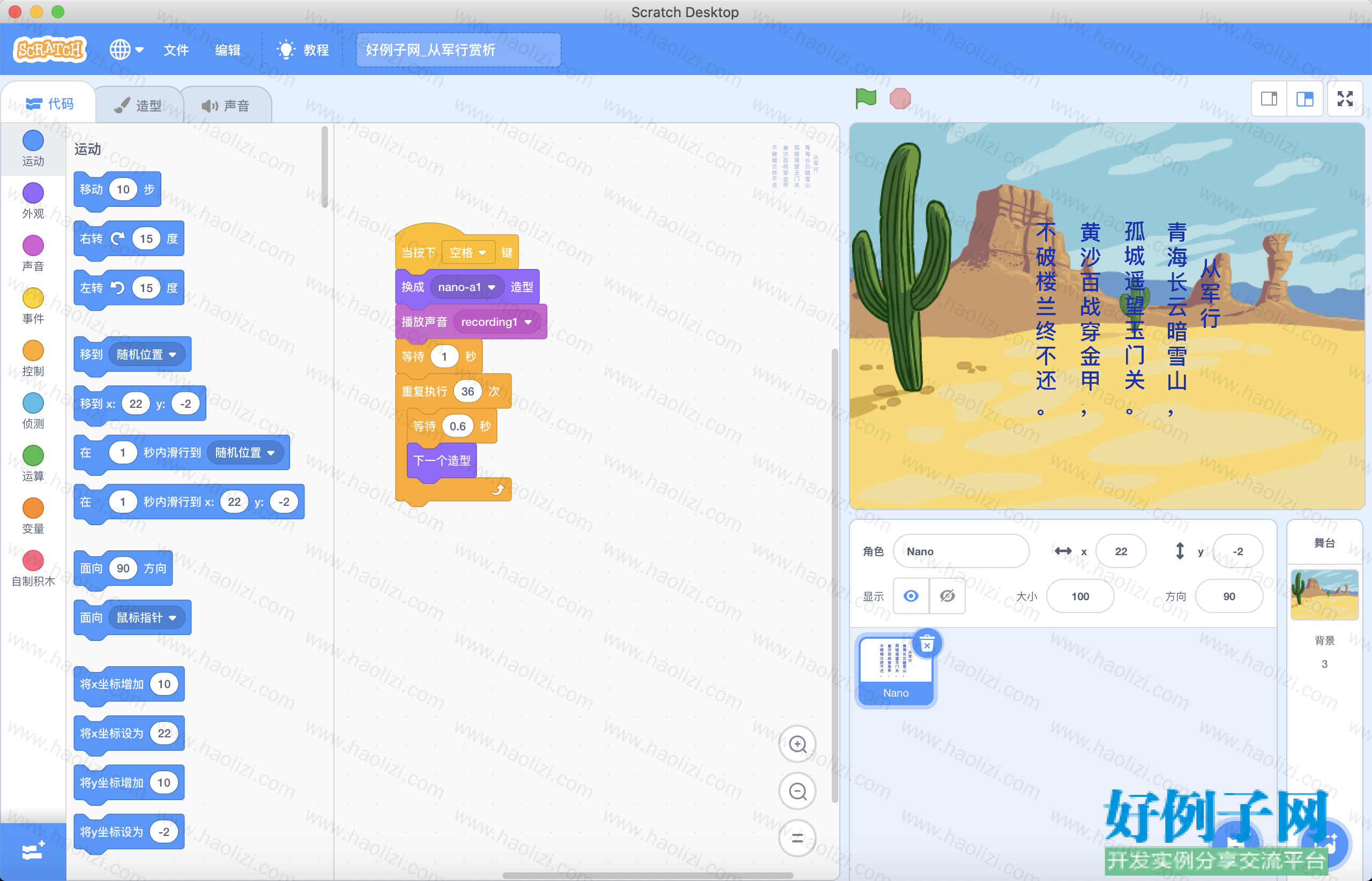Viewport: 1372px width, 881px height.
Task: Switch to large stage layout
Action: click(1304, 99)
